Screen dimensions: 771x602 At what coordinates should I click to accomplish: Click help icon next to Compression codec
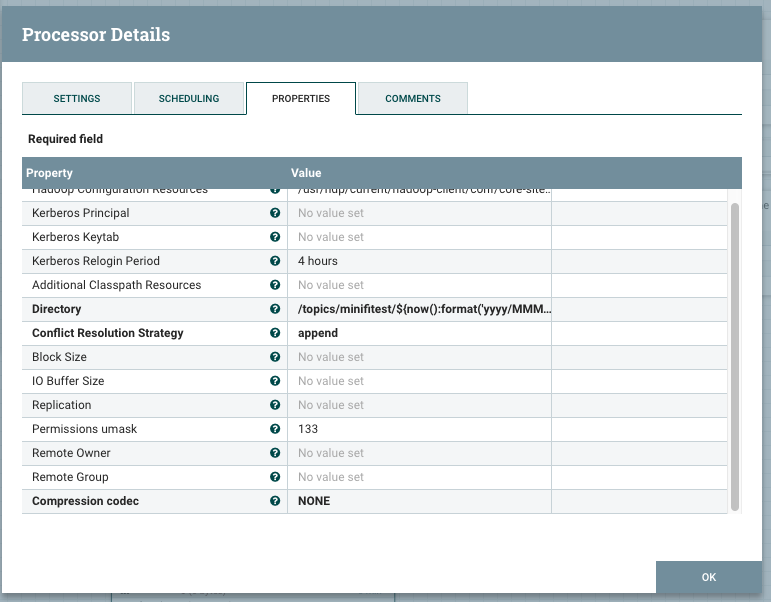pos(275,501)
